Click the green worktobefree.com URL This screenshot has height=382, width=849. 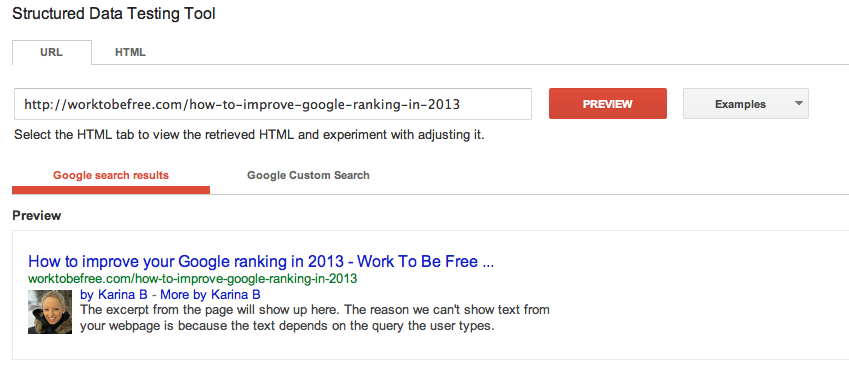pyautogui.click(x=192, y=279)
